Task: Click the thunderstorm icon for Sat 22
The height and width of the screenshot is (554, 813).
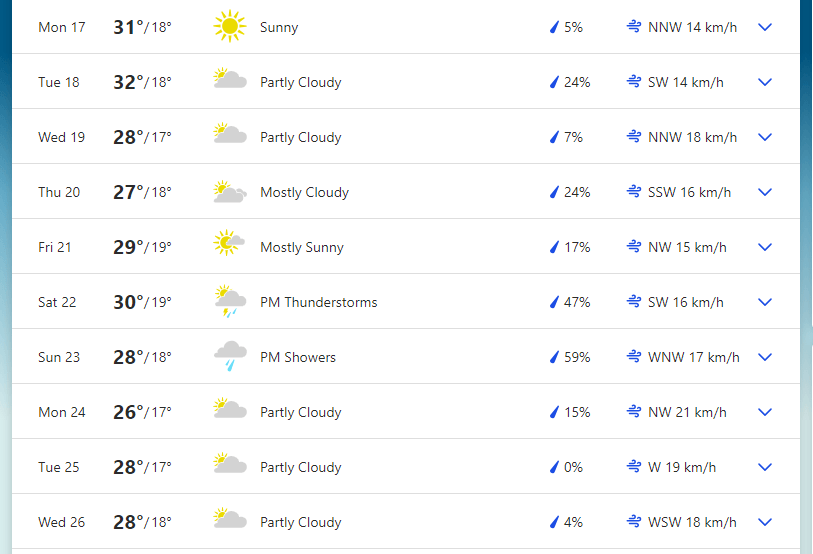Action: (x=230, y=301)
